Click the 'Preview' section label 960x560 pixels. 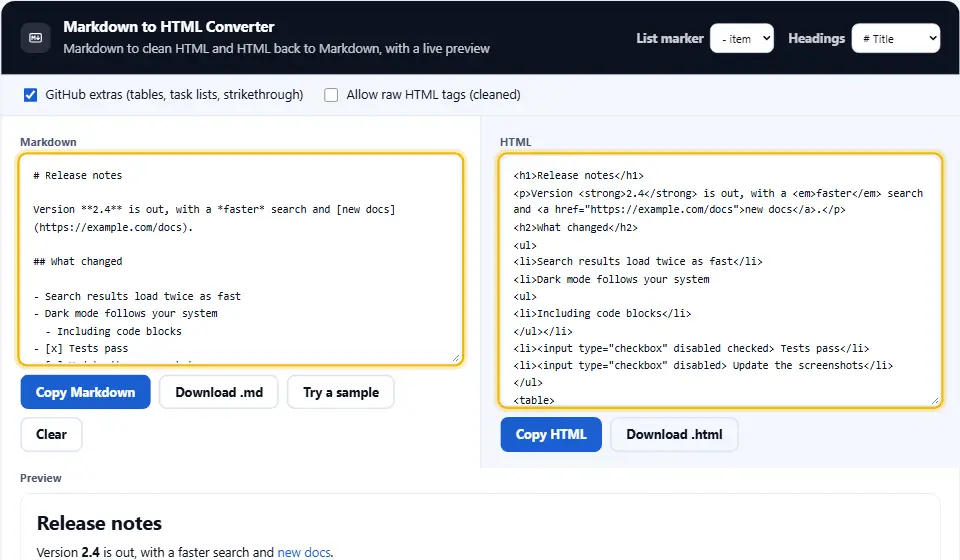coord(40,478)
